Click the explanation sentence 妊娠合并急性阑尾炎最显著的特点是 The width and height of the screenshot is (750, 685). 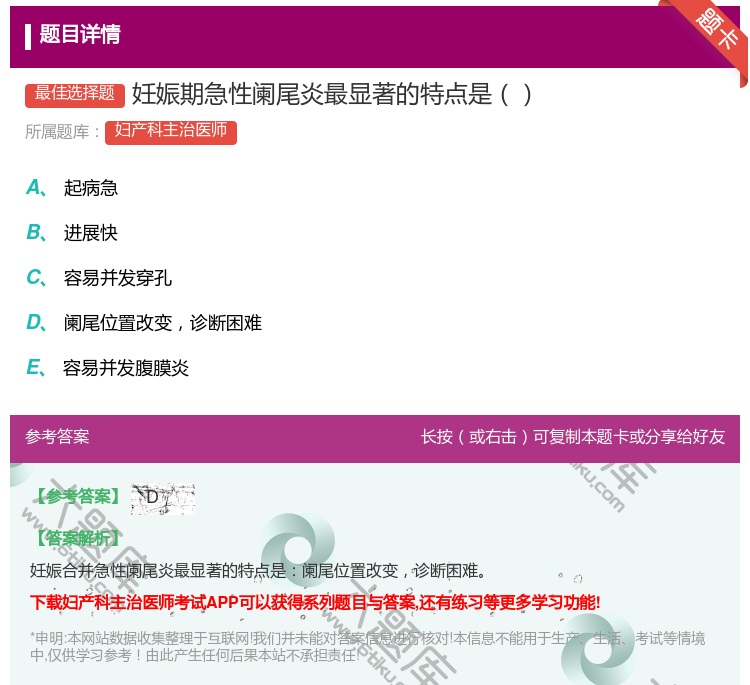(259, 571)
